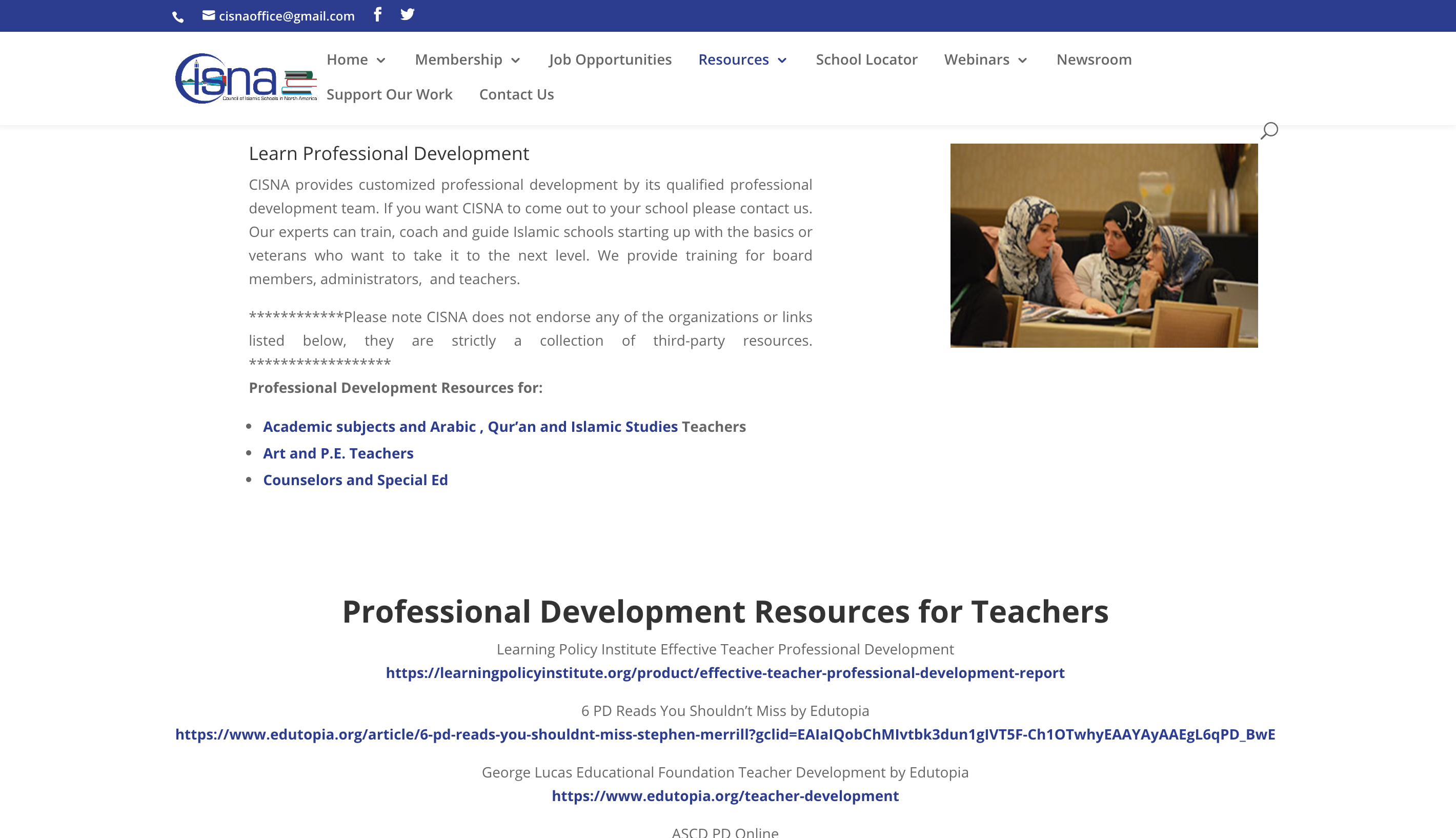Go to Contact Us page
This screenshot has width=1456, height=838.
[x=517, y=94]
